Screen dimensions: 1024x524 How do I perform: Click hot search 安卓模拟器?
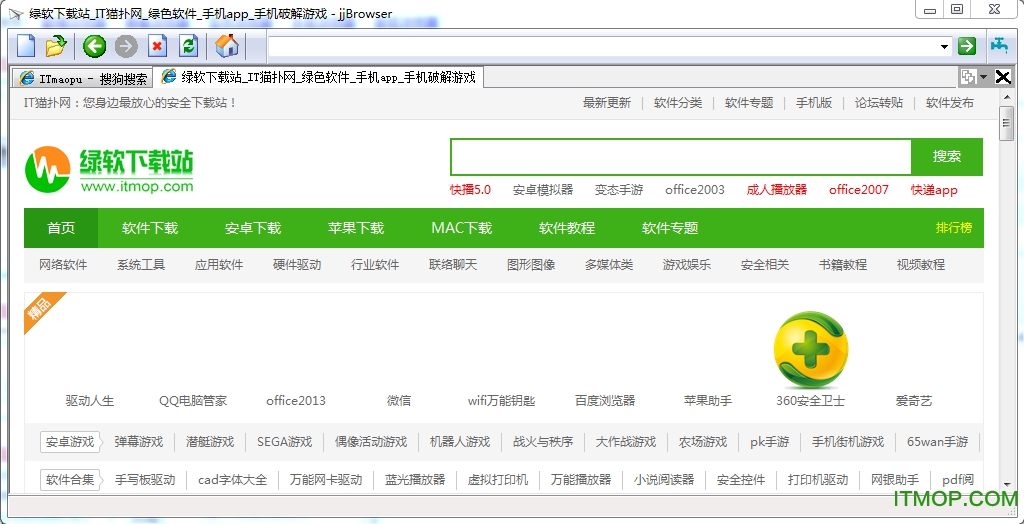tap(543, 190)
